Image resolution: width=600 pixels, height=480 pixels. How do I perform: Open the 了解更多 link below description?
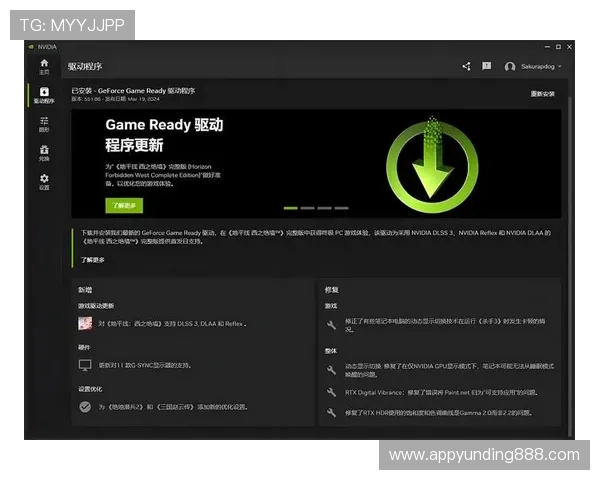click(x=93, y=260)
